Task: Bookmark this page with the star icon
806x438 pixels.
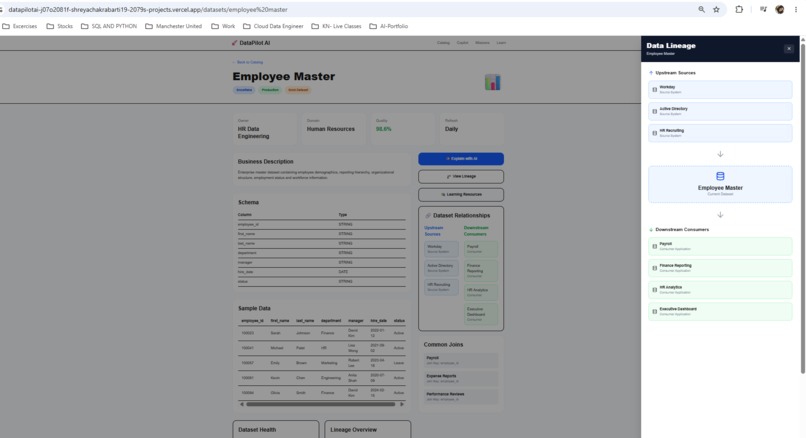Action: click(x=716, y=9)
